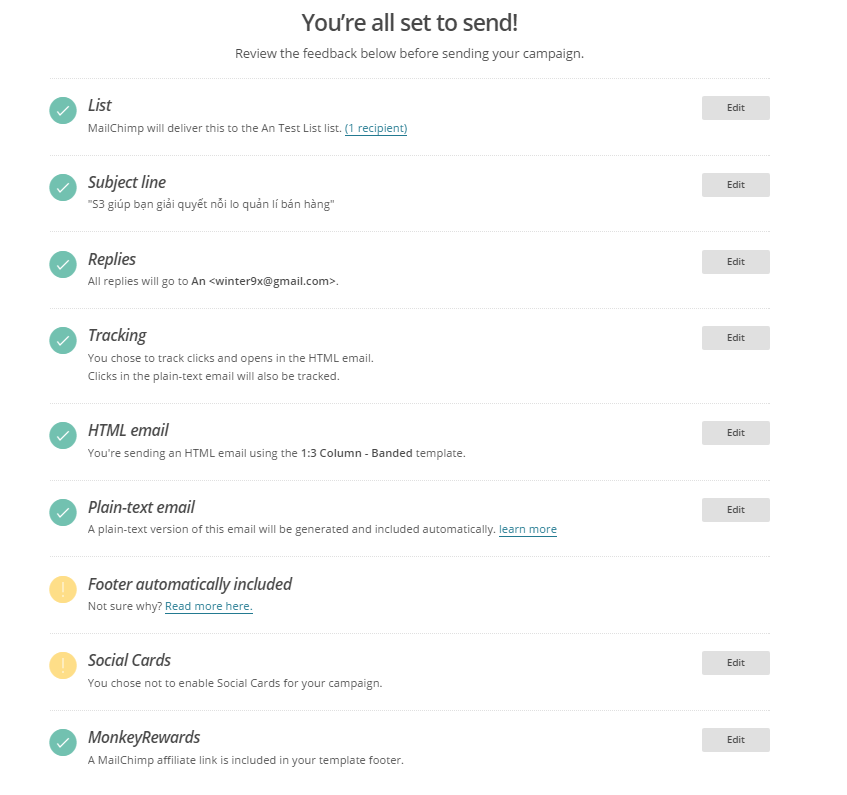Click the green checkmark beside MonkeyRewards
847x795 pixels.
63,743
